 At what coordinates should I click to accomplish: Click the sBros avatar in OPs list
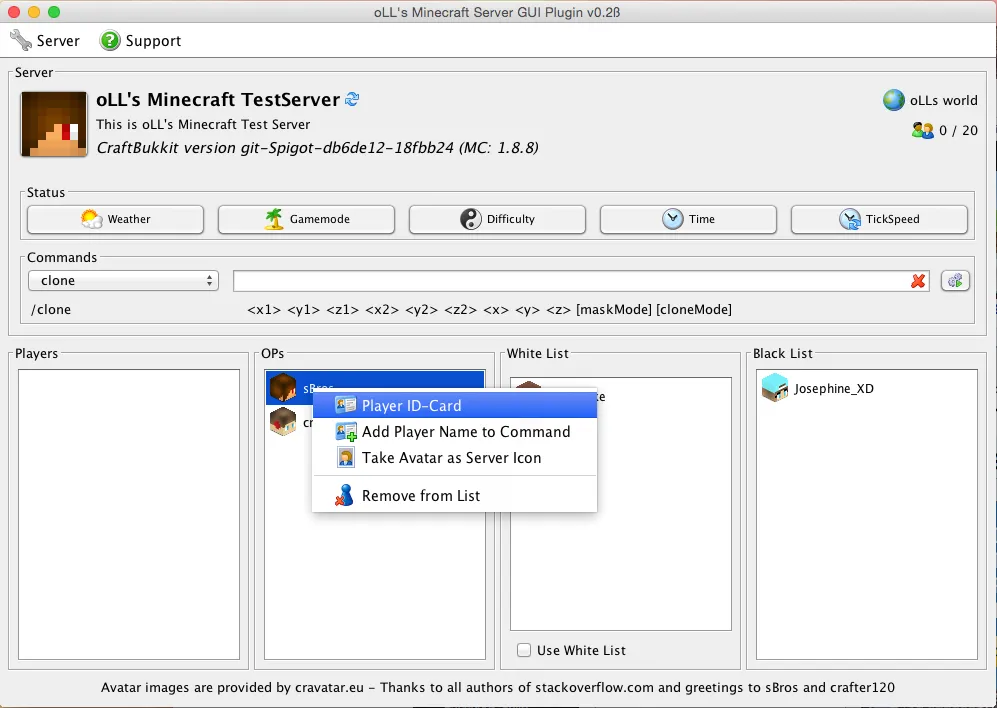(x=283, y=388)
